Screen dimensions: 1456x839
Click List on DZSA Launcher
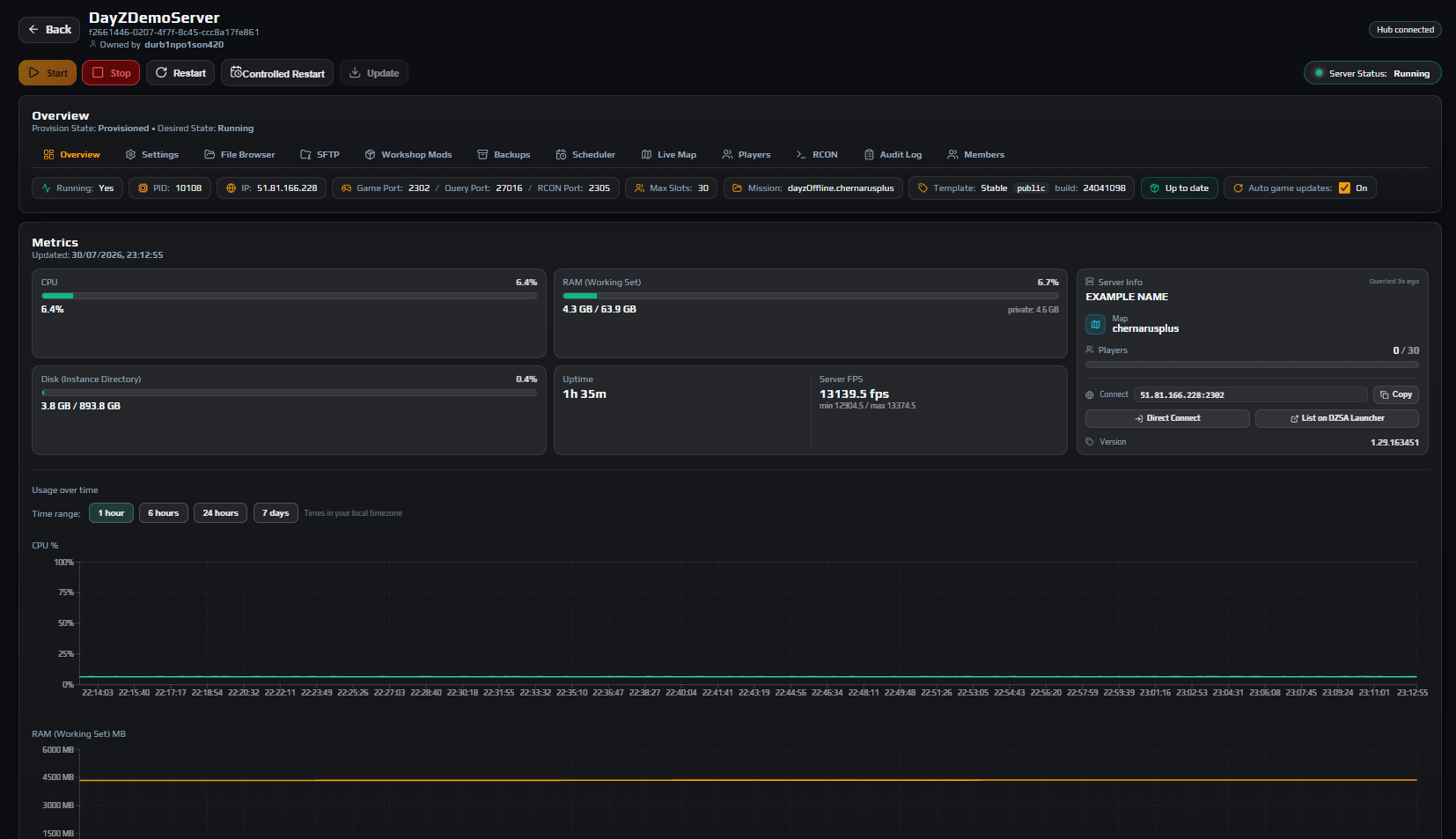pyautogui.click(x=1337, y=418)
